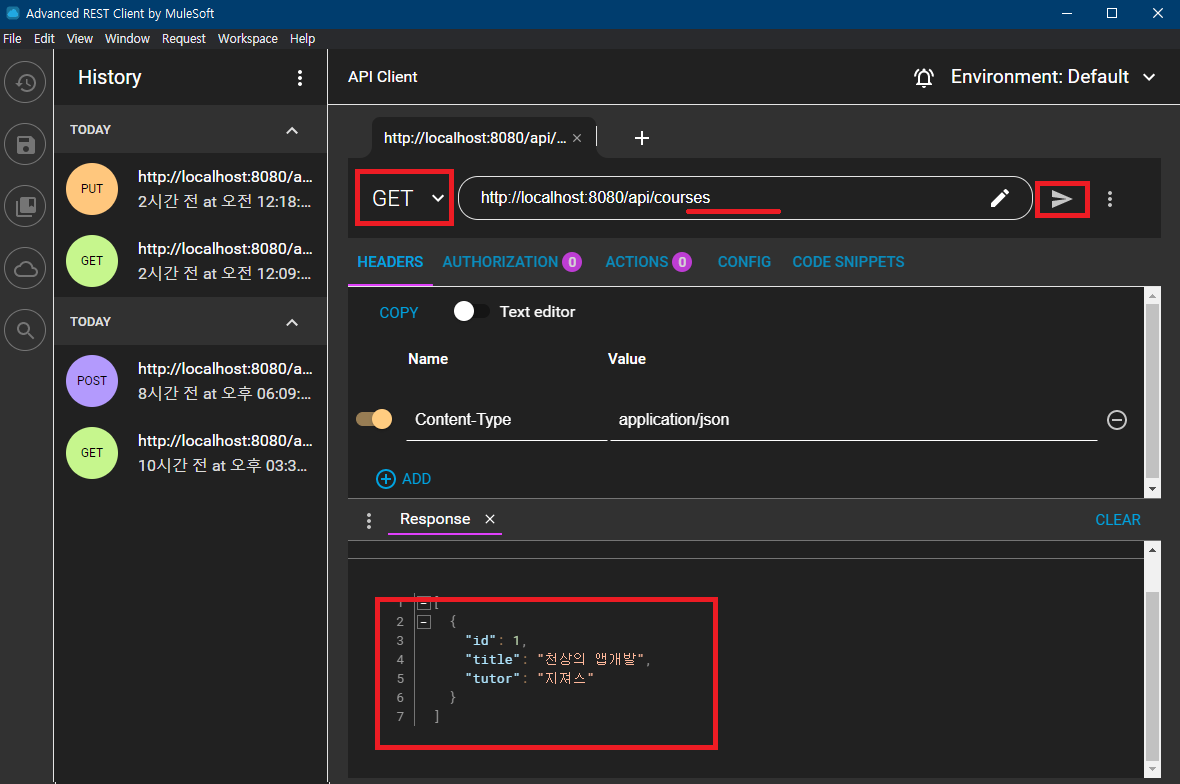This screenshot has height=784, width=1180.
Task: Open the Edit menu
Action: [44, 38]
